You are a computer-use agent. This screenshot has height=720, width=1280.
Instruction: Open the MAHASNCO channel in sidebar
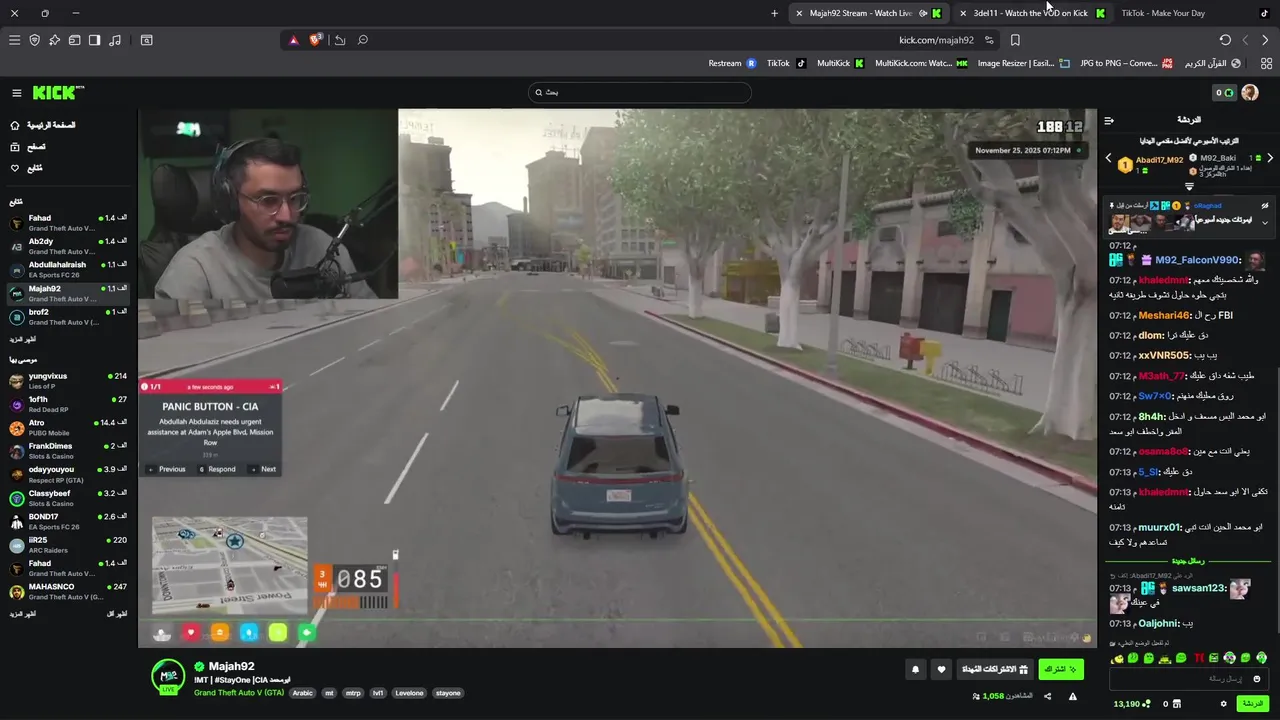(68, 591)
